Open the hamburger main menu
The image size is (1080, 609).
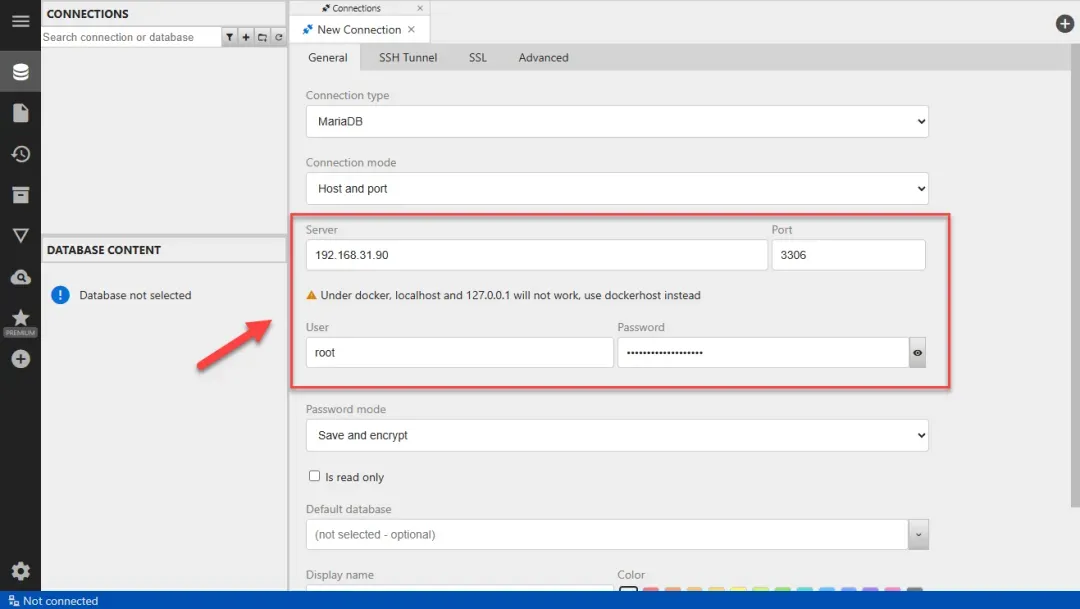coord(21,21)
